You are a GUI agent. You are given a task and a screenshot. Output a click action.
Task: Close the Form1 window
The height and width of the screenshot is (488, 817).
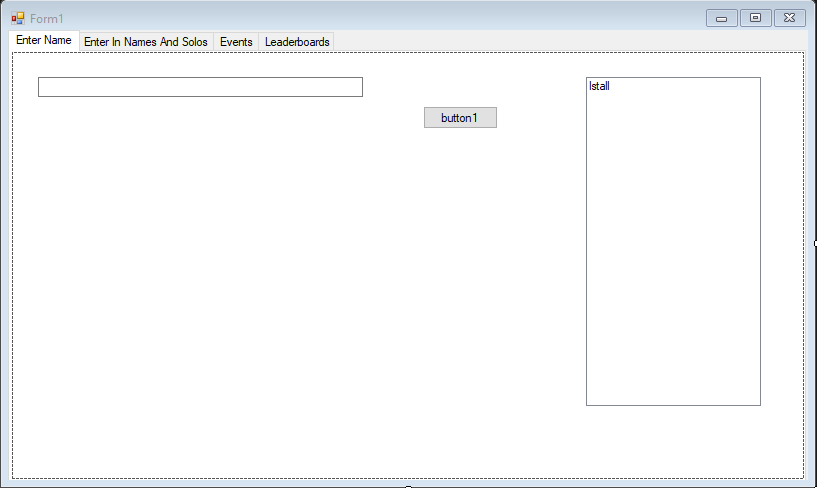click(x=790, y=18)
